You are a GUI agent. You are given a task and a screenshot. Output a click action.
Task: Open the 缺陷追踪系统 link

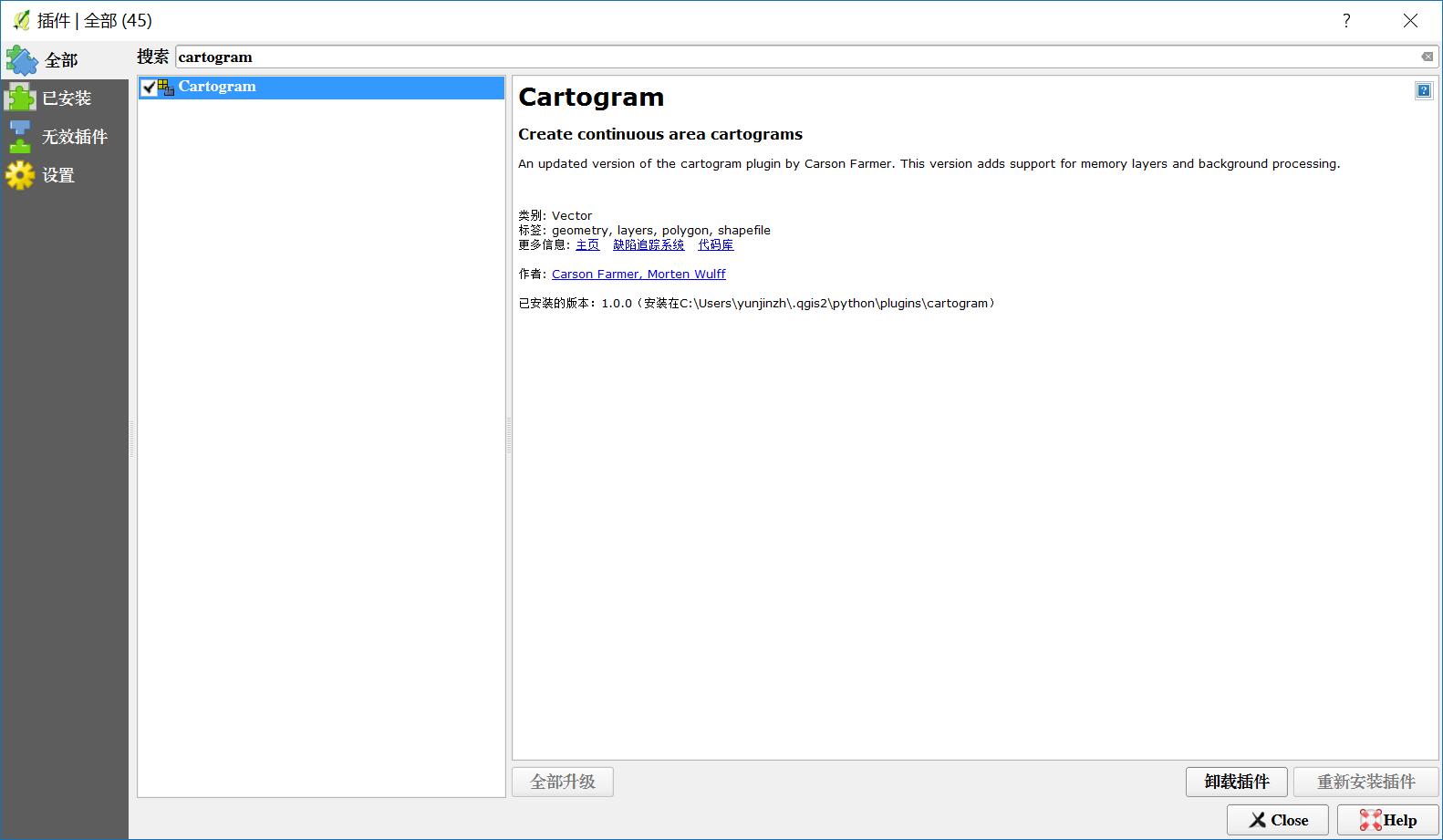coord(649,244)
